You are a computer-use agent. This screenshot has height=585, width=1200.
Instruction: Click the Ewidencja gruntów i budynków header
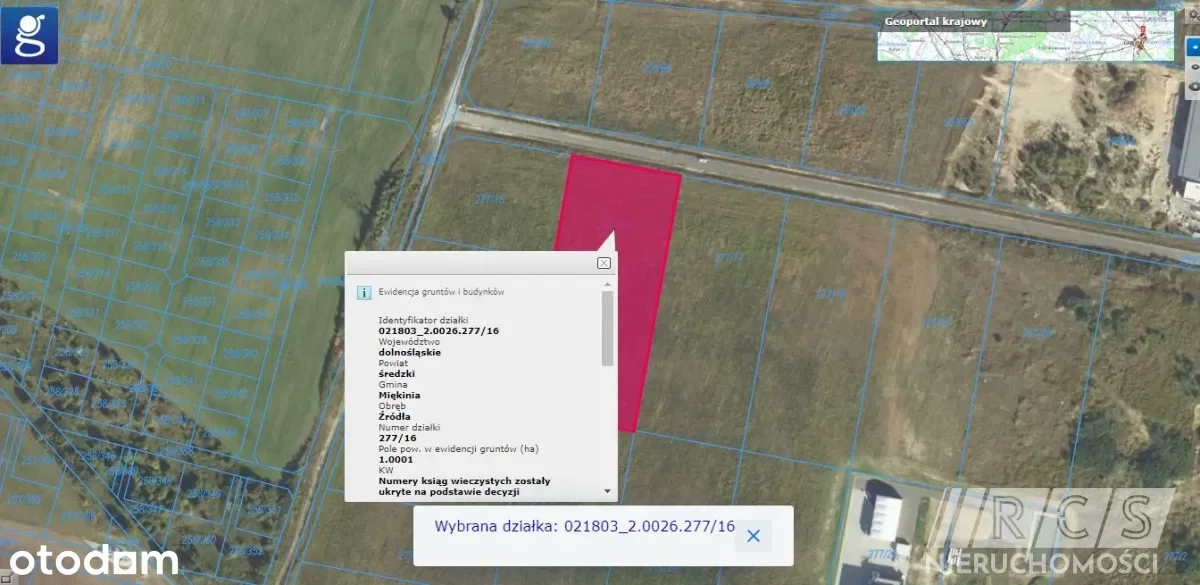[x=441, y=292]
